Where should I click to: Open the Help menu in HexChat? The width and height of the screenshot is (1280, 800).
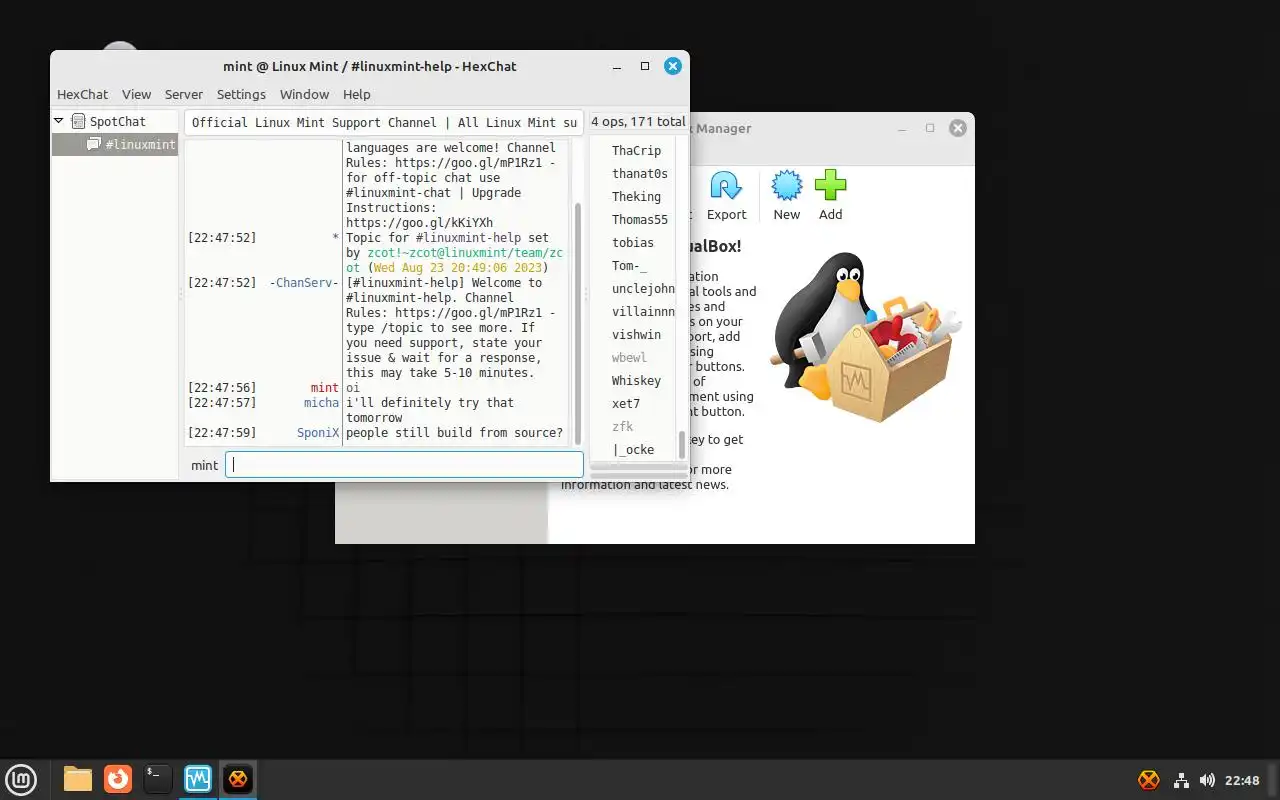coord(357,94)
